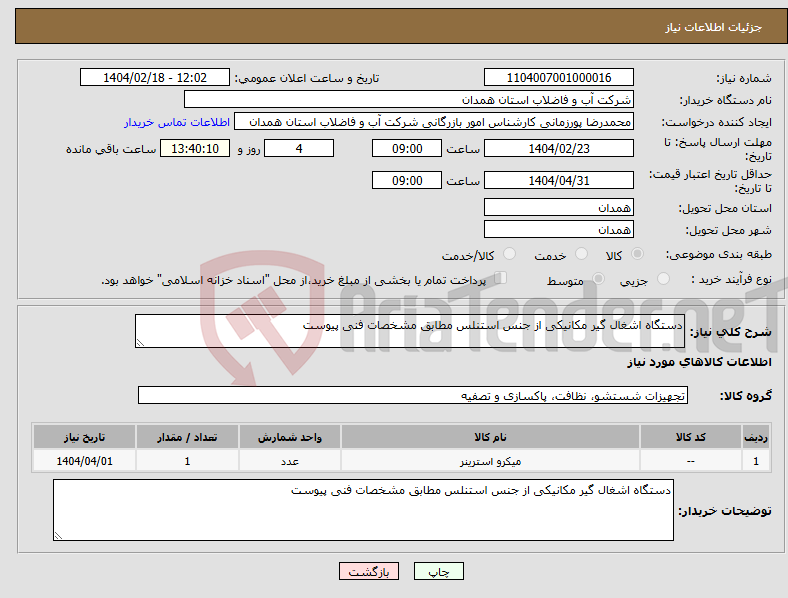Click the response deadline date 1404/02/23

tap(558, 148)
